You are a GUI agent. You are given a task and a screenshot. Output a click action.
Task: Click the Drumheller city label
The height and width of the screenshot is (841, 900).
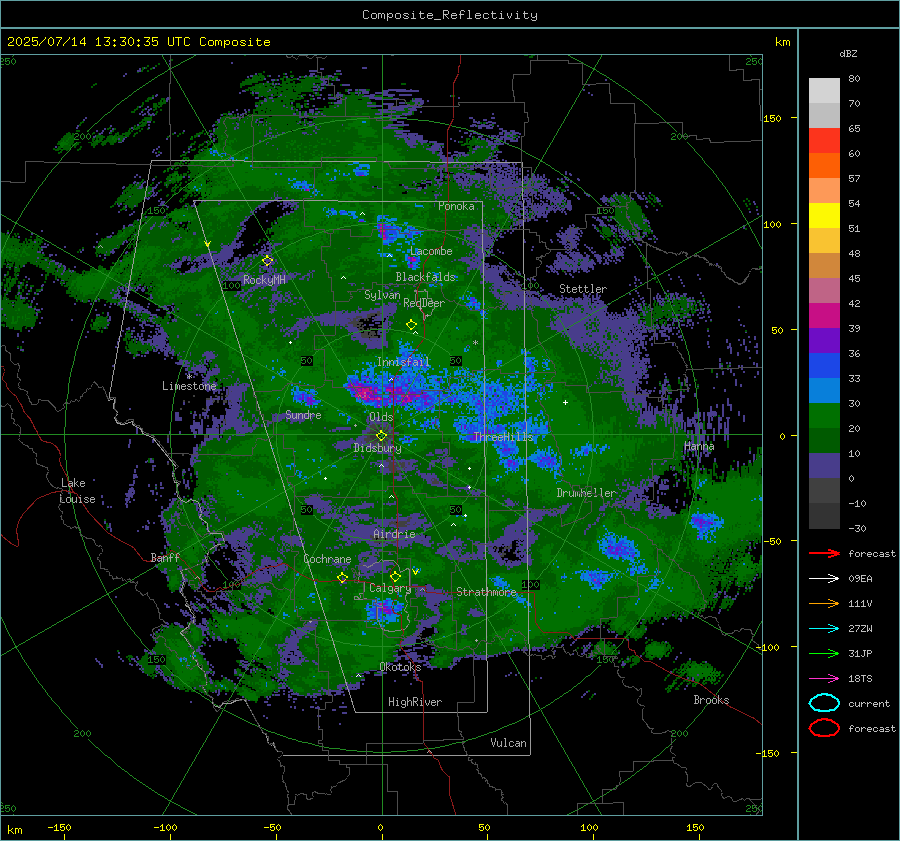click(586, 493)
